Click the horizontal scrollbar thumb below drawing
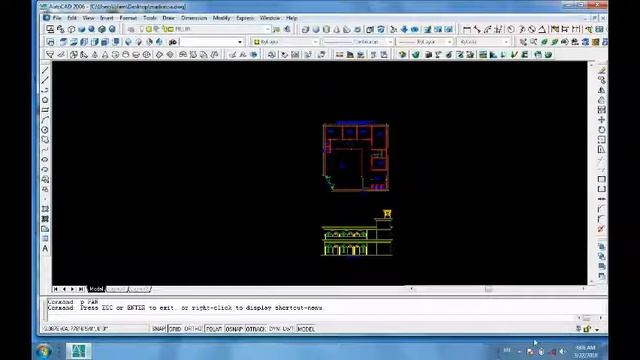This screenshot has width=640, height=360. pos(489,289)
